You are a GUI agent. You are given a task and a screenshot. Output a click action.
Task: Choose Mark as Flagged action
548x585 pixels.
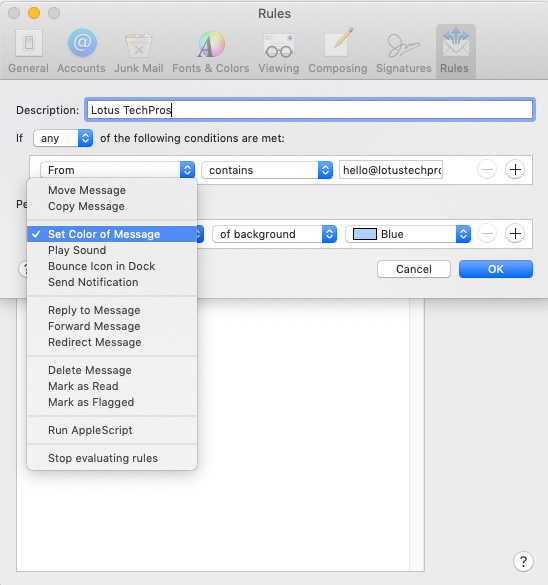click(x=112, y=402)
